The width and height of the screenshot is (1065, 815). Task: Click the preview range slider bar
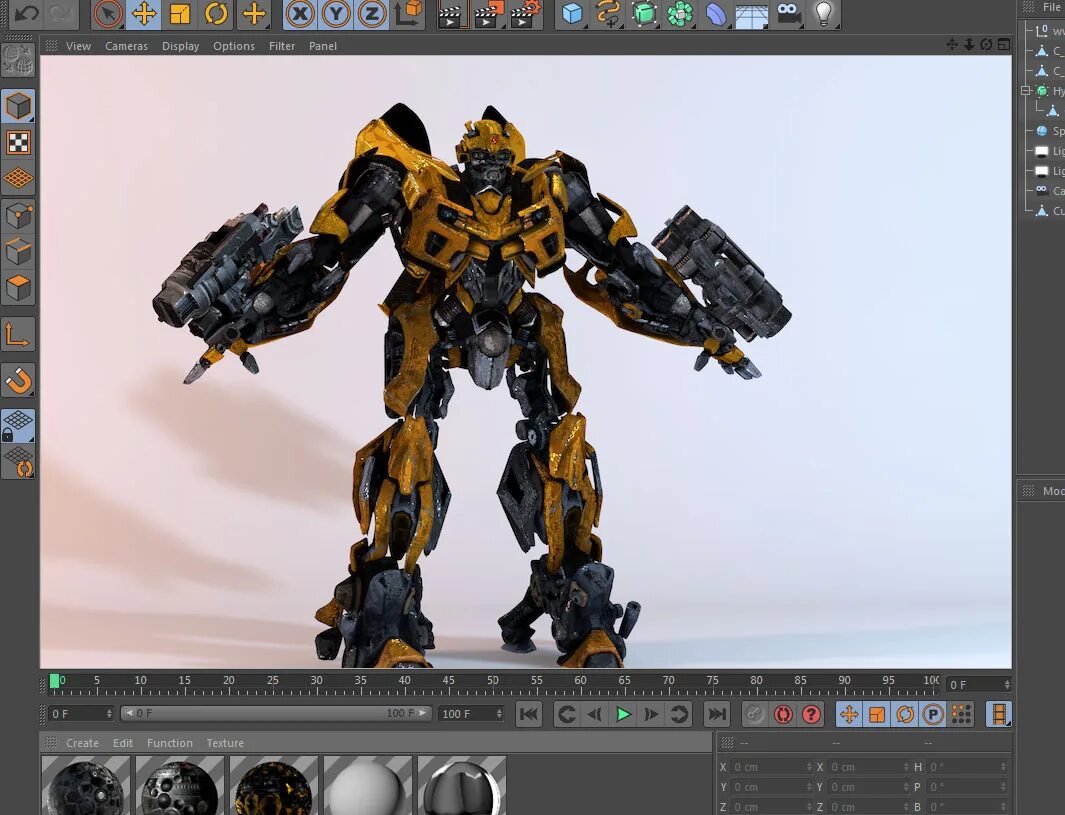(x=275, y=713)
